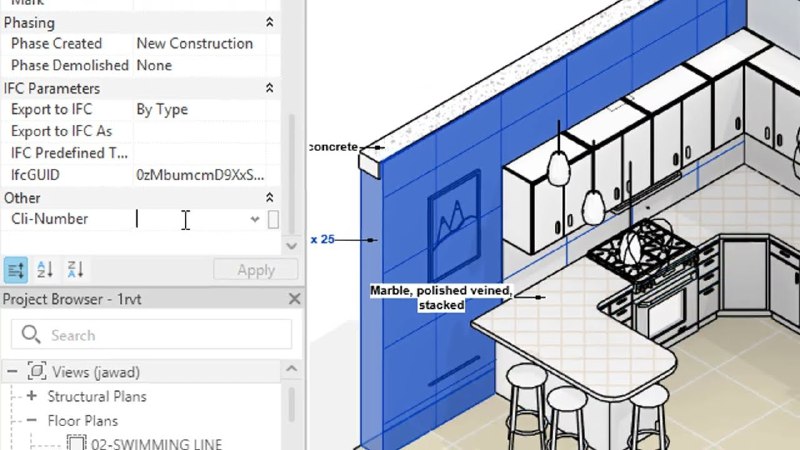Collapse the IFC Parameters section chevron
Screen dimensions: 800x450
pyautogui.click(x=269, y=88)
